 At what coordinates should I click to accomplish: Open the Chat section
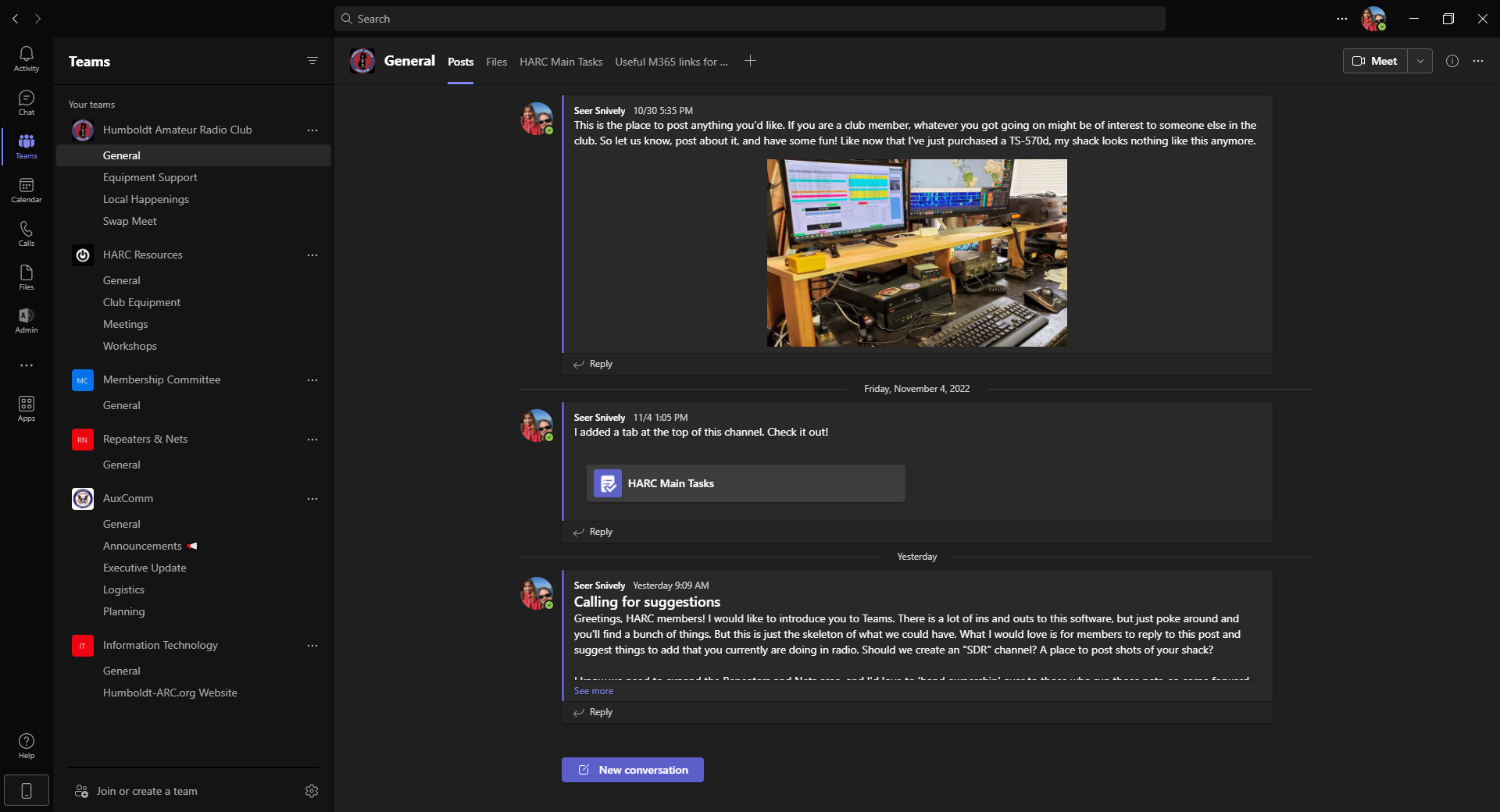26,103
